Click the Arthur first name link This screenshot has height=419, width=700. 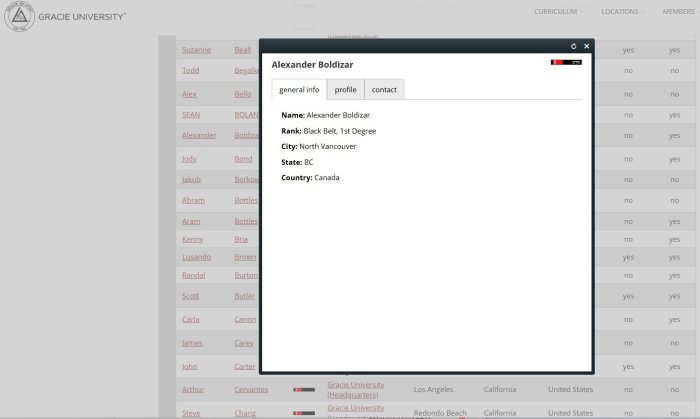tap(193, 390)
